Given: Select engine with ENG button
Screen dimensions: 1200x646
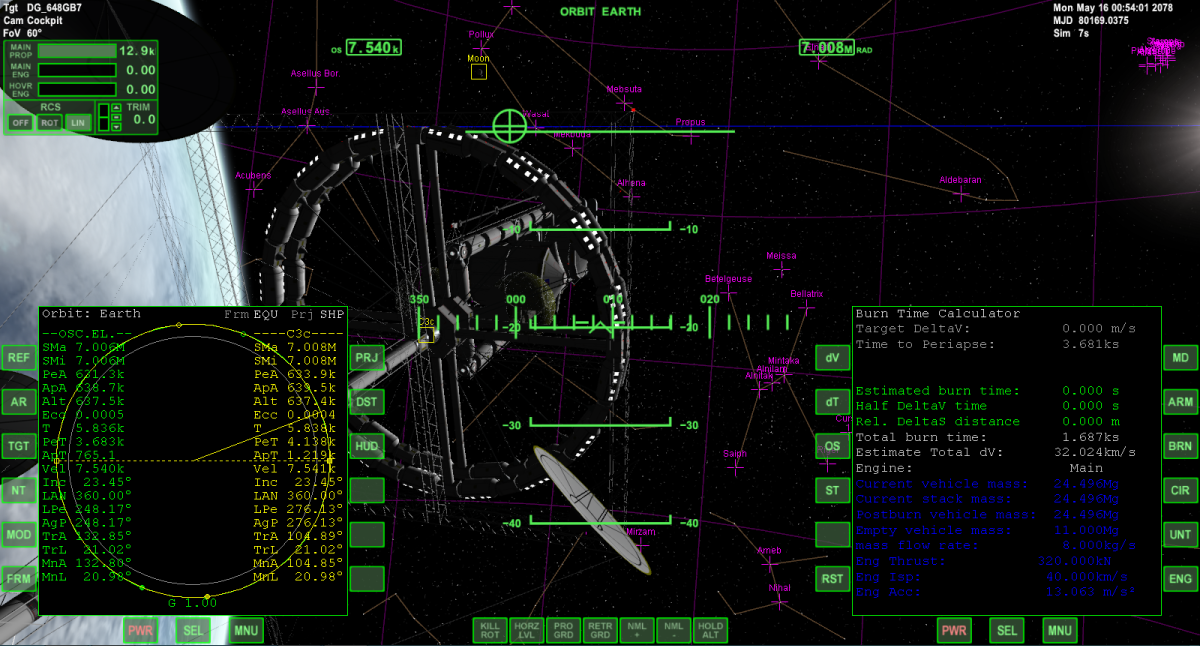Looking at the screenshot, I should click(x=1181, y=578).
